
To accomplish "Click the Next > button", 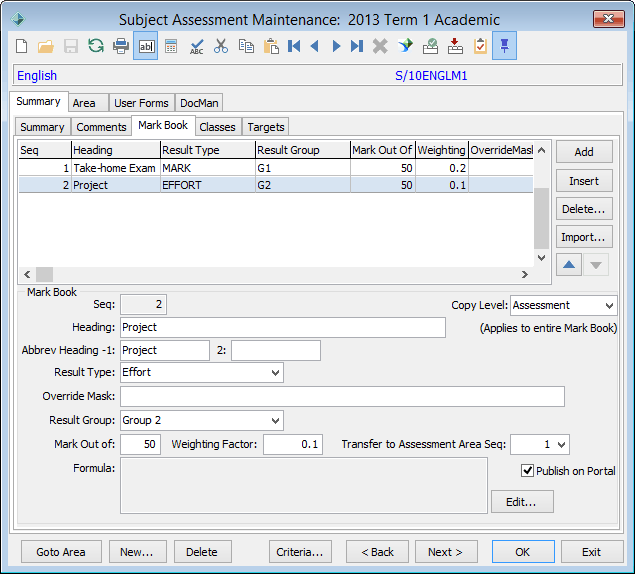I will (446, 552).
